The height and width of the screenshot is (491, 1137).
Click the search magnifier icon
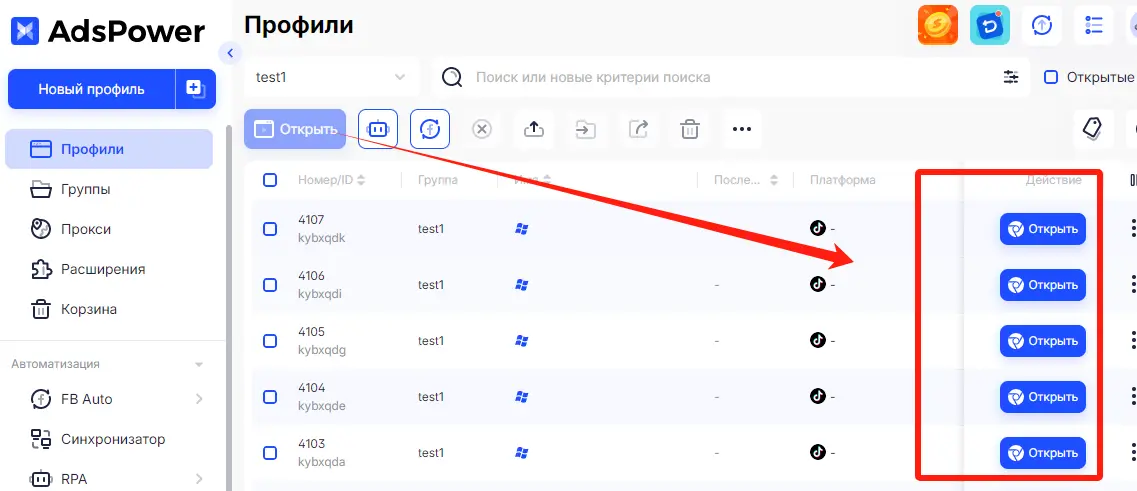pyautogui.click(x=452, y=77)
